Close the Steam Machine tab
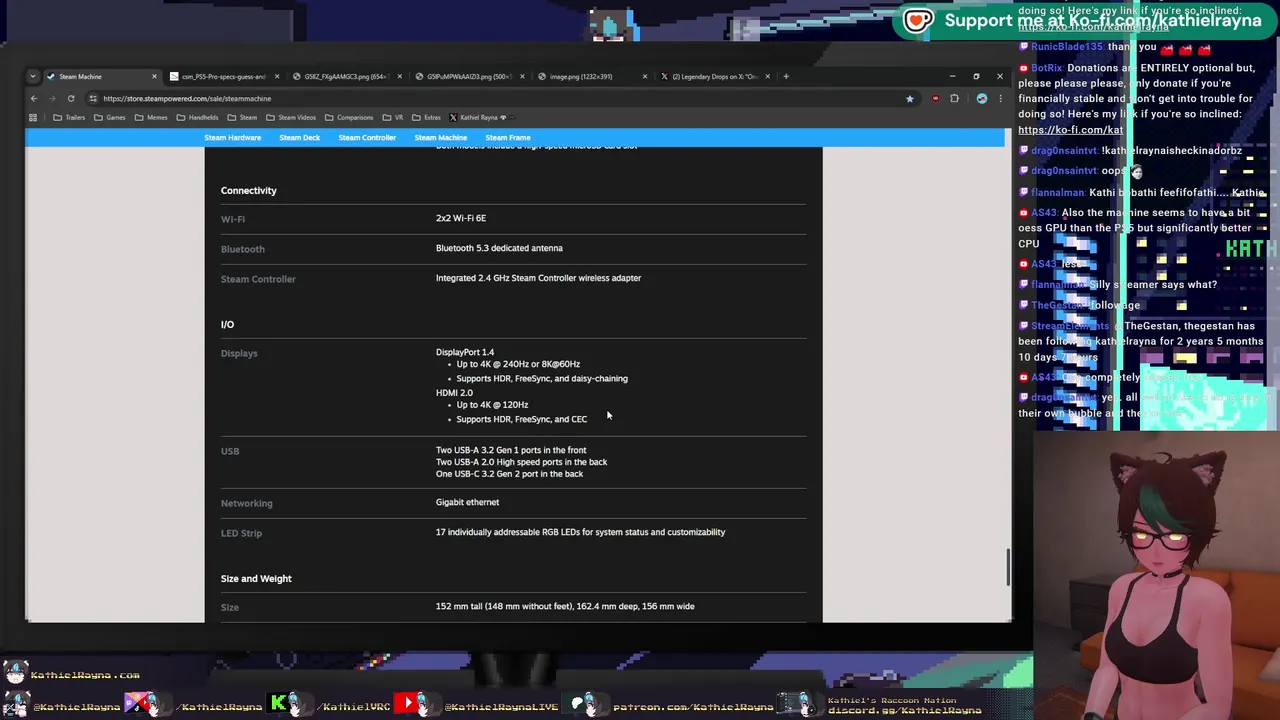 [154, 76]
